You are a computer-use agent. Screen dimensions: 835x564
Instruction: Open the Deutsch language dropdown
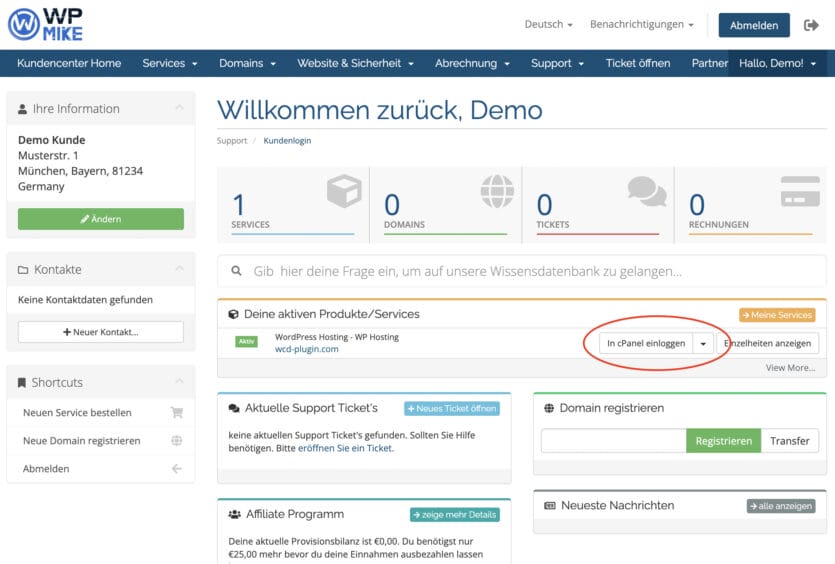[x=548, y=25]
